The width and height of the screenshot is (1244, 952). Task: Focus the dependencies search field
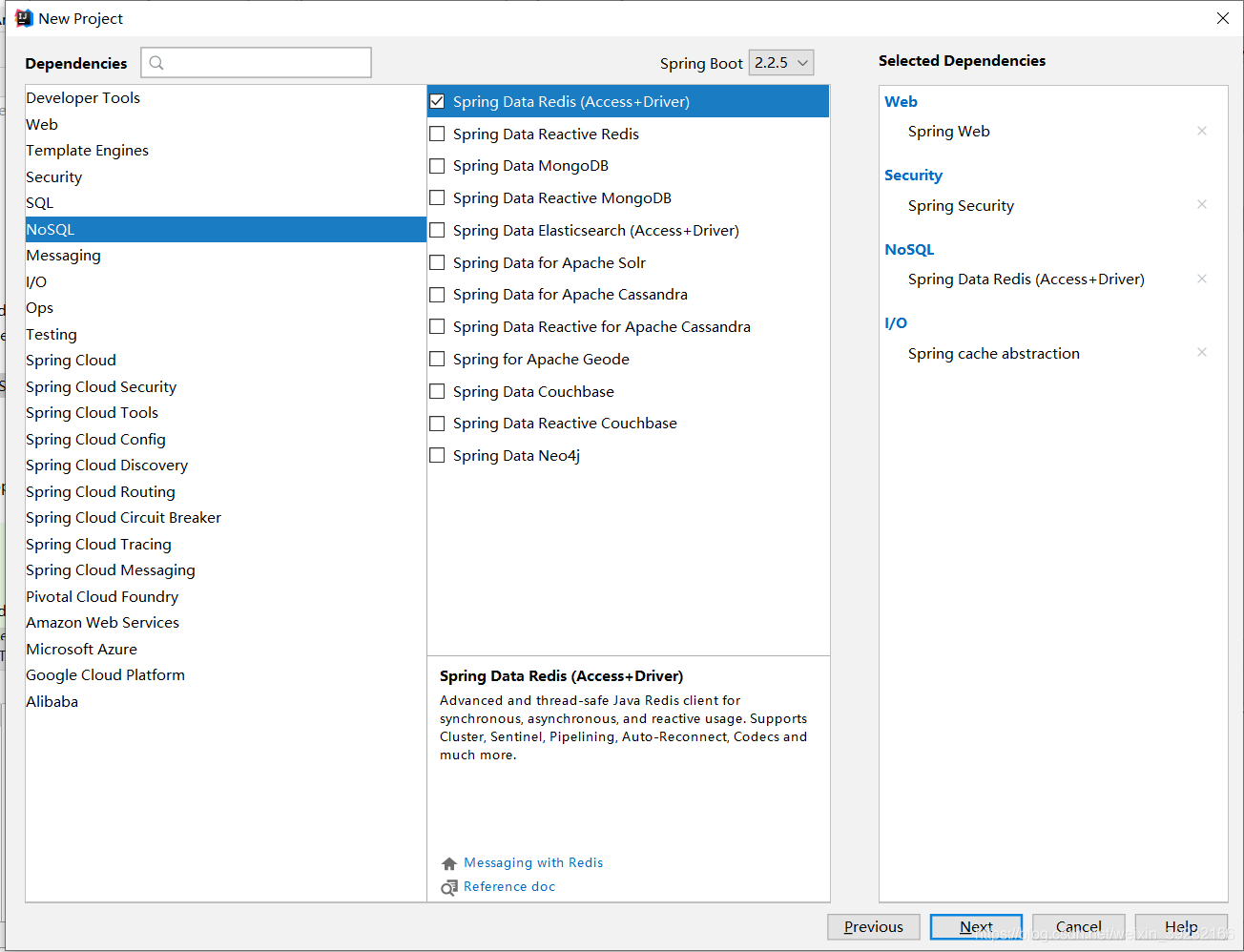(256, 63)
